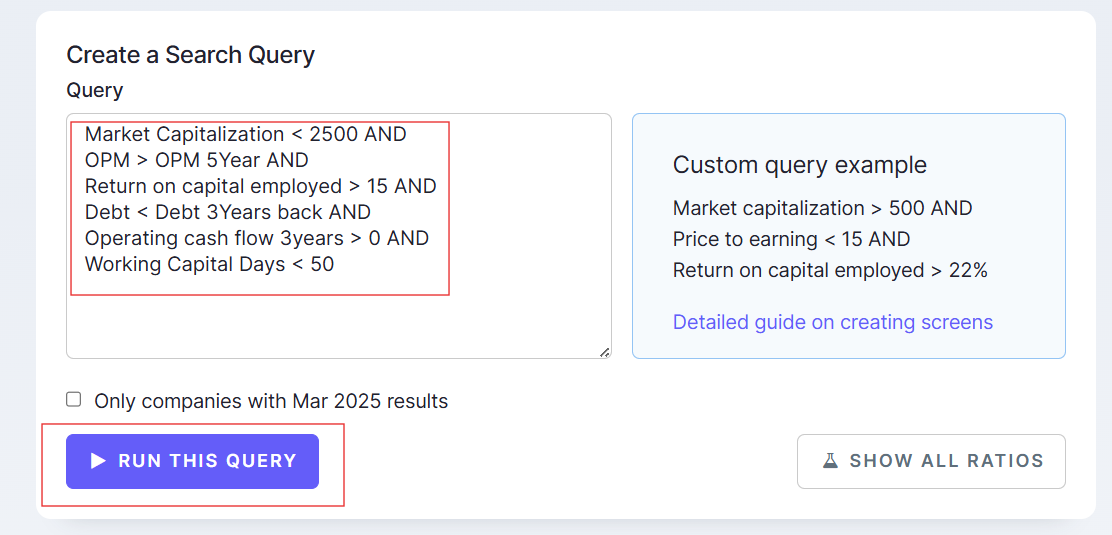1112x535 pixels.
Task: Open SHOW ALL RATIOS button
Action: click(931, 461)
